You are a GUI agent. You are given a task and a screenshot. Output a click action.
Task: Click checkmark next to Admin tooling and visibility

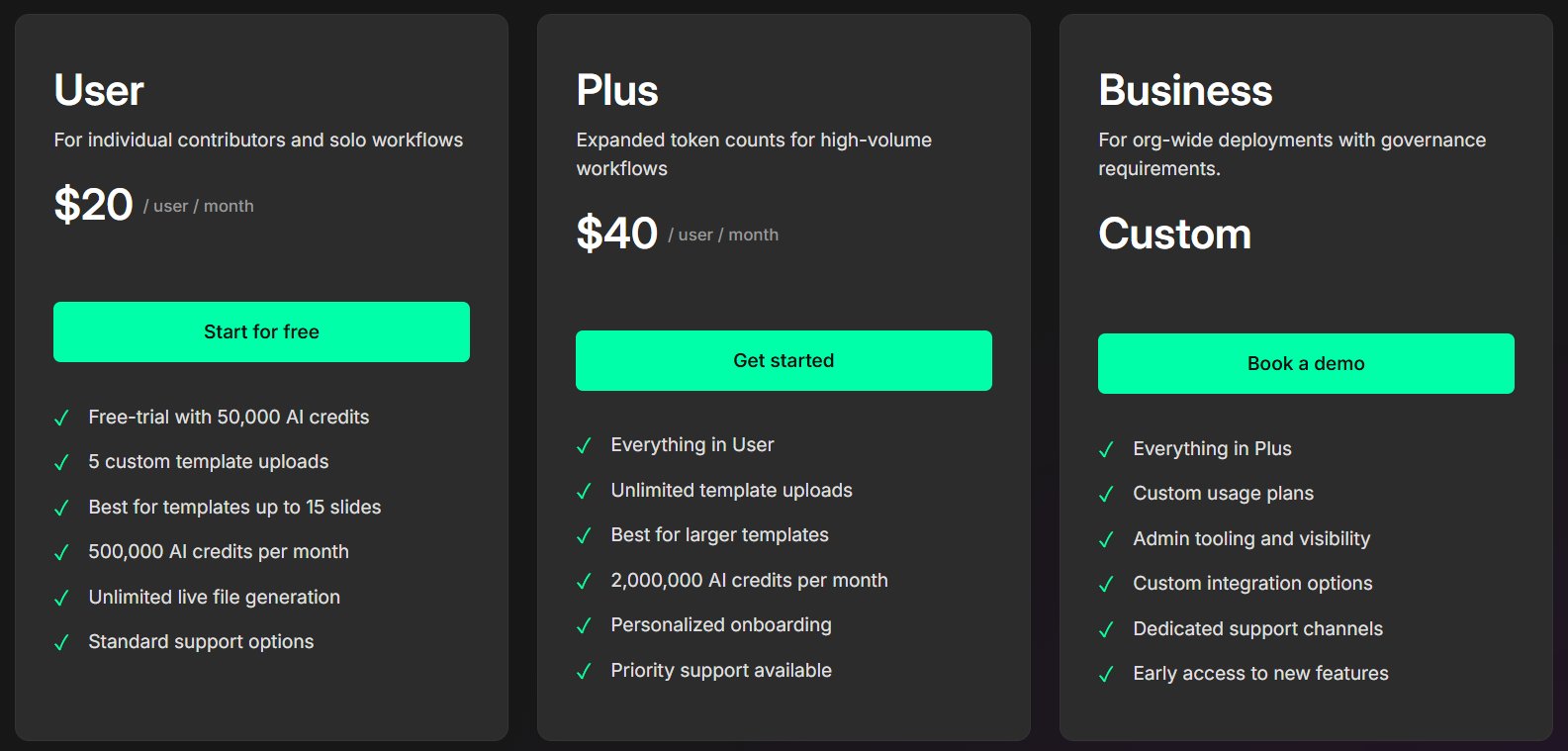tap(1106, 539)
